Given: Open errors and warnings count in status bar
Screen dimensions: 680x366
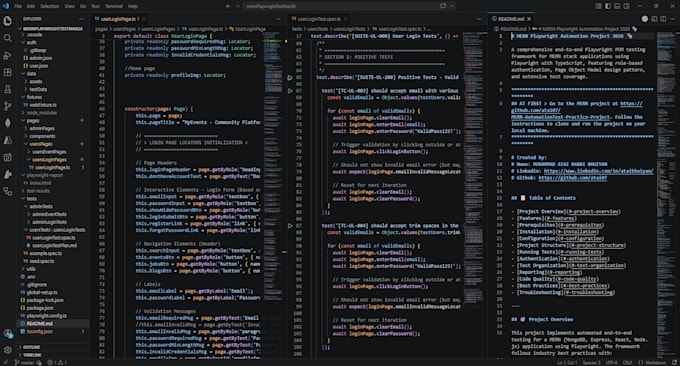Looking at the screenshot, I should pyautogui.click(x=57, y=363).
